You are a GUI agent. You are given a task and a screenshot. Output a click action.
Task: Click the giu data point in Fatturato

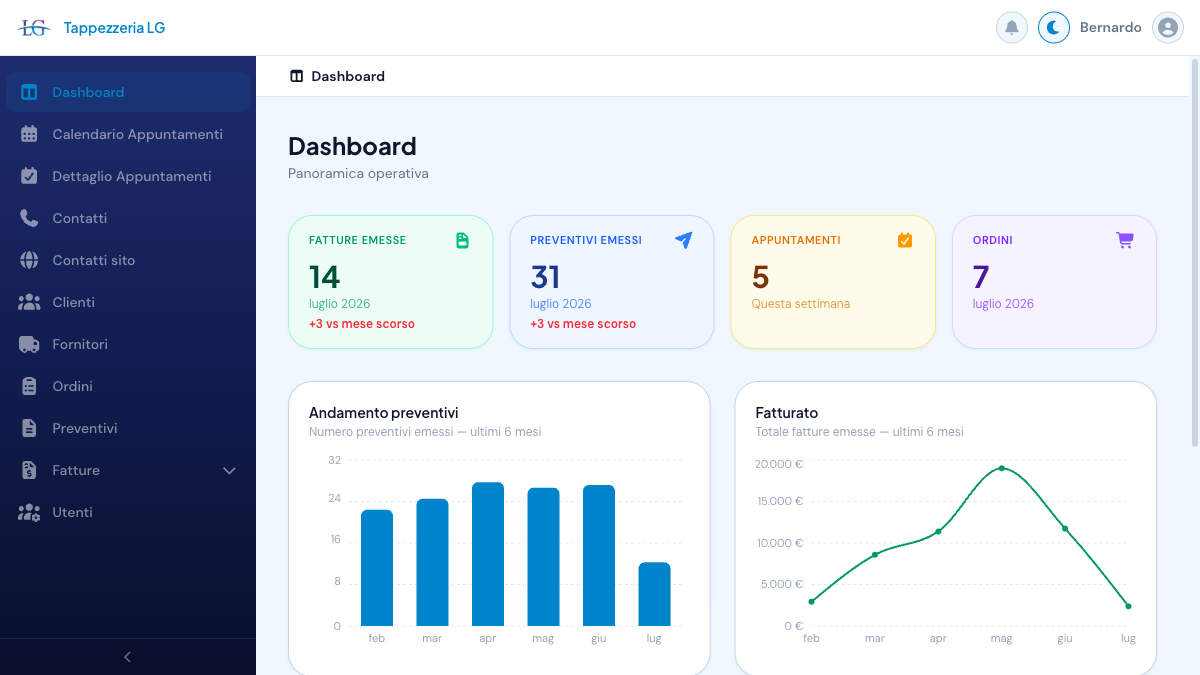coord(1065,528)
